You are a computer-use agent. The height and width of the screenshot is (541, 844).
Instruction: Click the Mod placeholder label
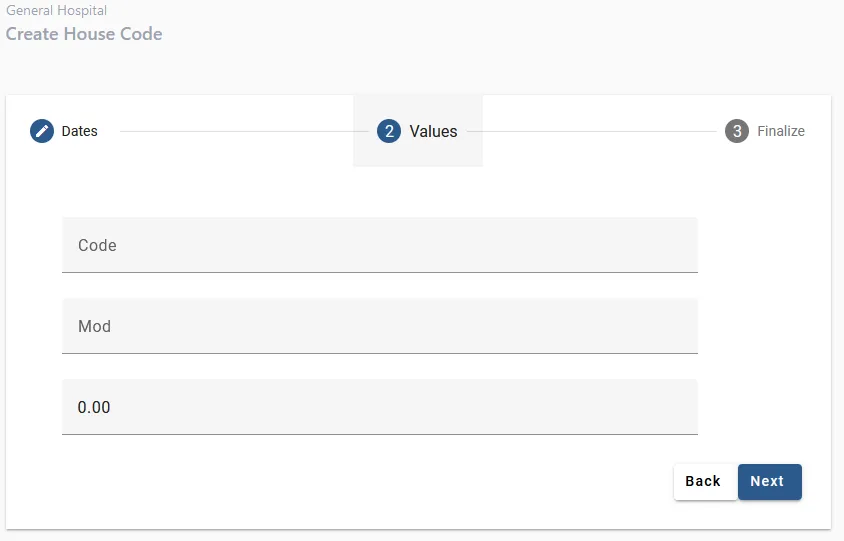click(94, 326)
